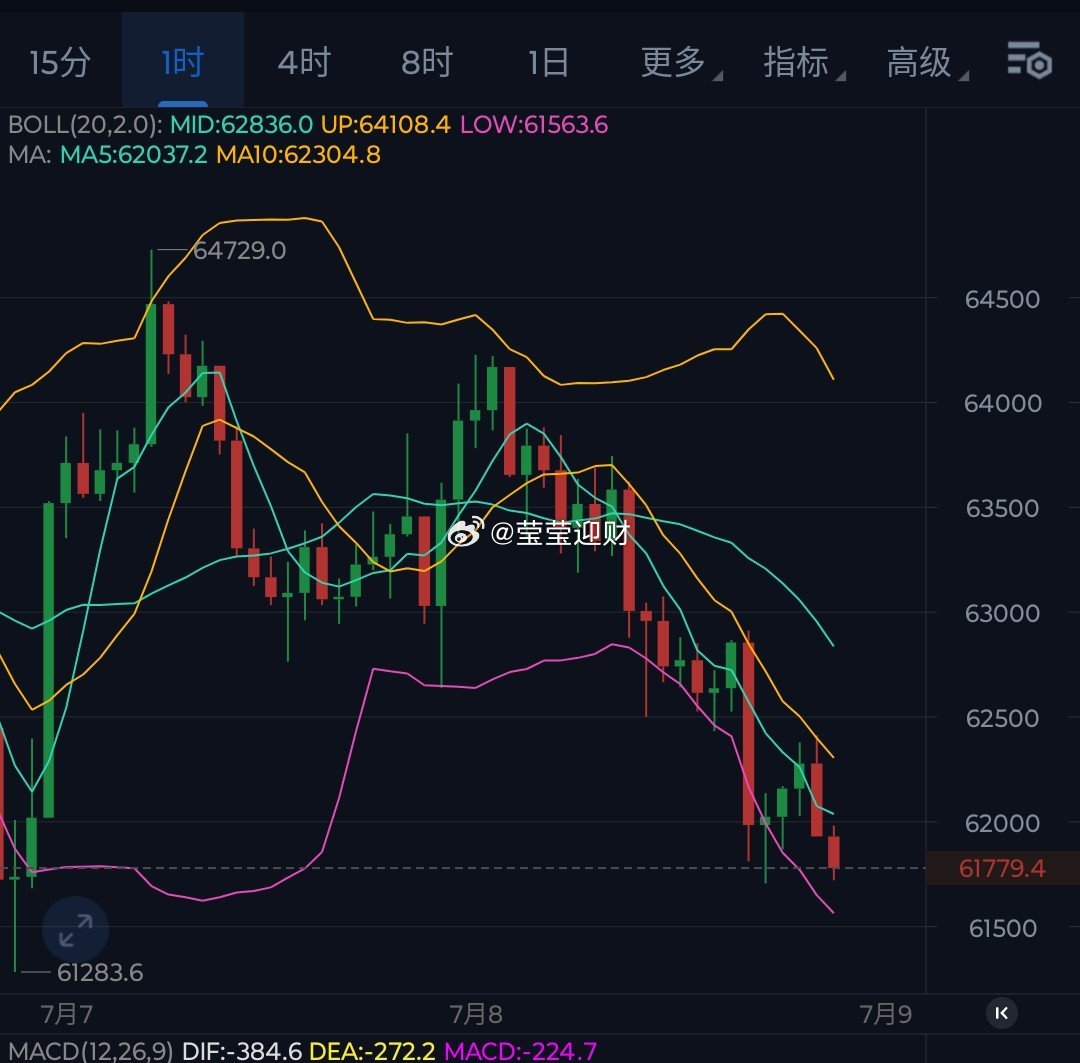Click the 61283.6 low price marker
Viewport: 1080px width, 1063px height.
pyautogui.click(x=100, y=972)
